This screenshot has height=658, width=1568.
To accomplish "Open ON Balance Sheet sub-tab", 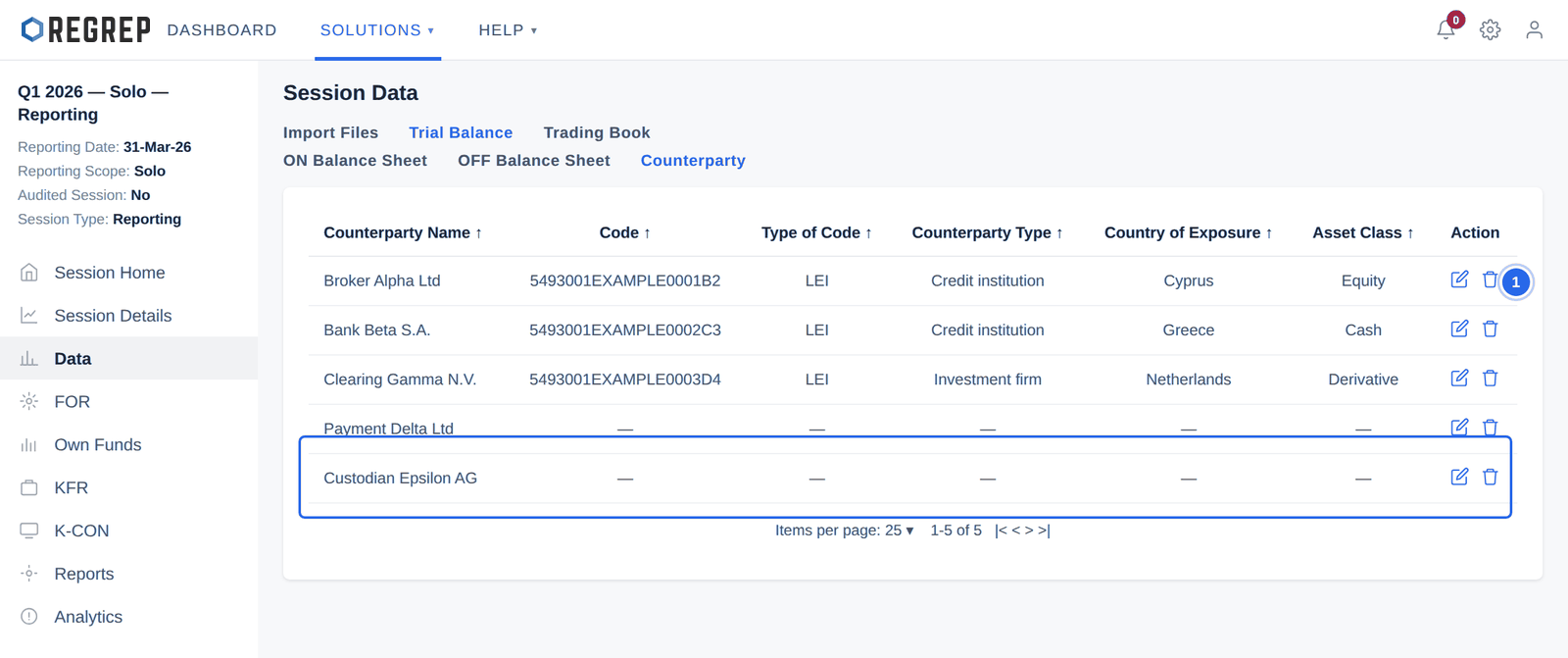I will pos(355,161).
